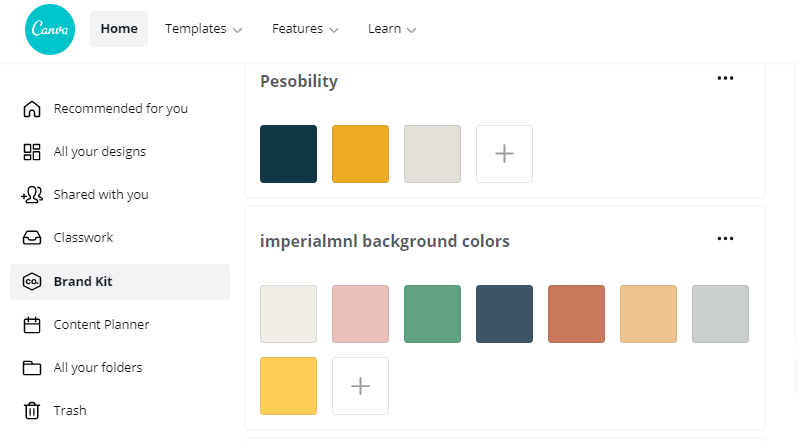The width and height of the screenshot is (797, 443).
Task: Click the Canva logo
Action: (50, 29)
